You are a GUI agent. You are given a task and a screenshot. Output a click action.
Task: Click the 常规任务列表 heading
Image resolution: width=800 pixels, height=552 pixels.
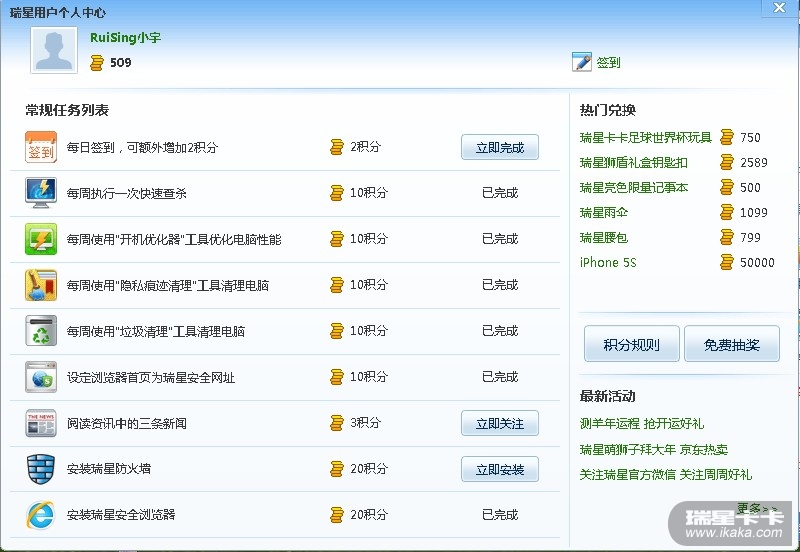pos(67,110)
